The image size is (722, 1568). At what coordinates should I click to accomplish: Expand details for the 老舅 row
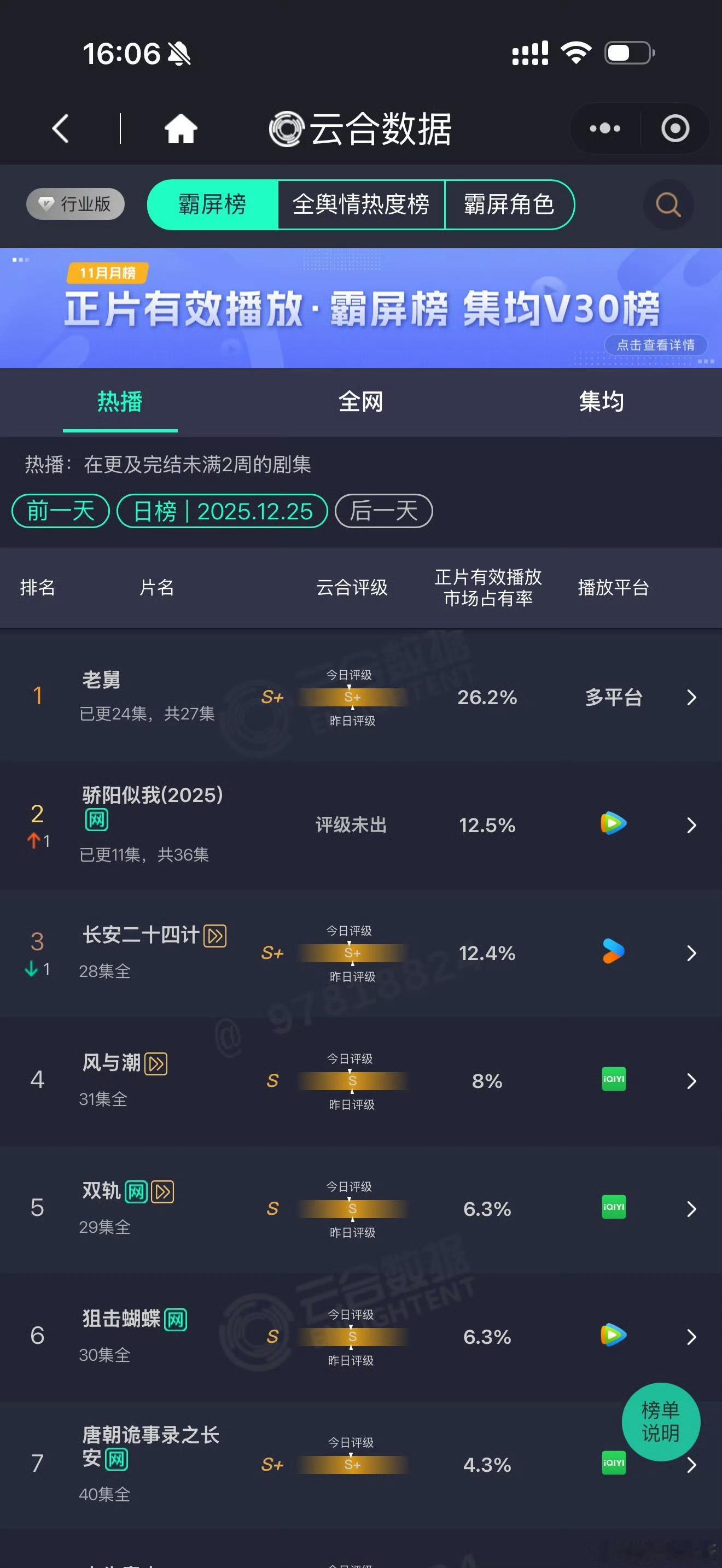coord(691,698)
